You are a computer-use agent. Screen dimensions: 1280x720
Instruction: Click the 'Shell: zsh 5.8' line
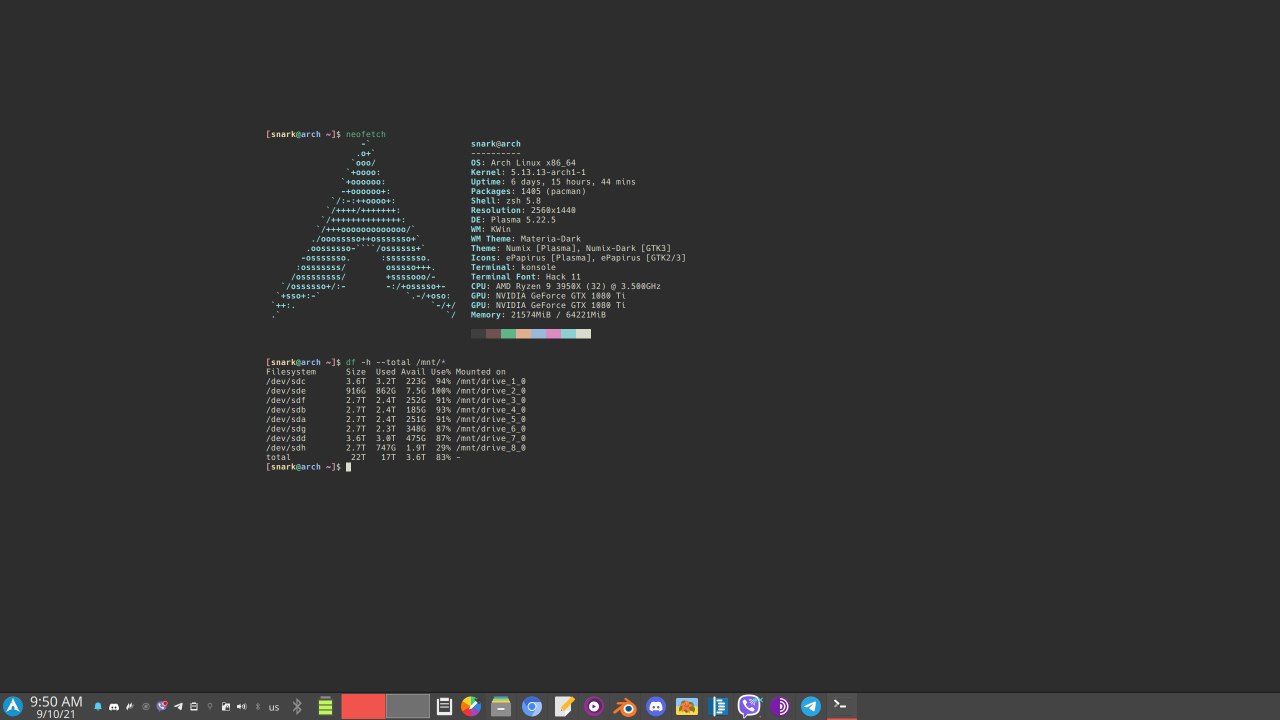(506, 201)
